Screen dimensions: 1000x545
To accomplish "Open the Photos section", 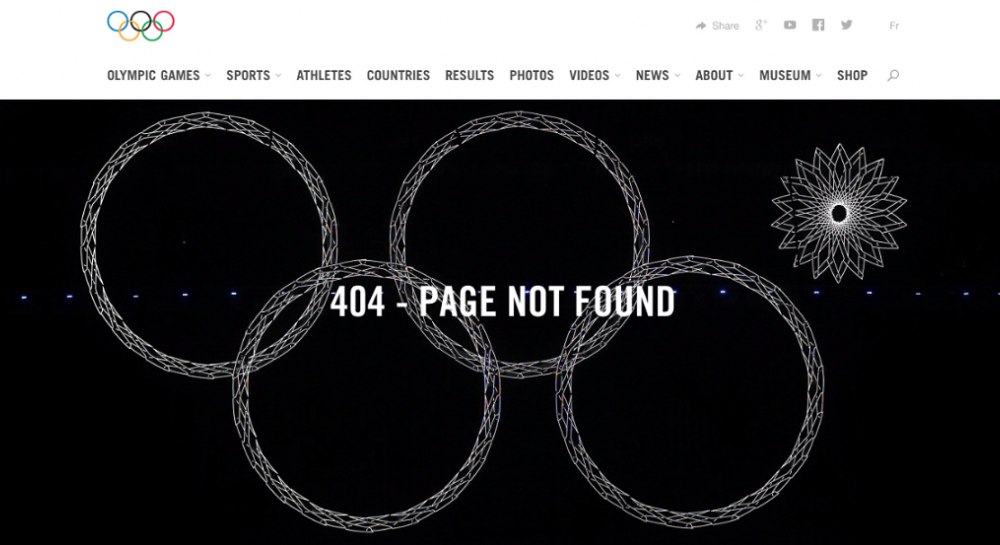I will [x=531, y=75].
